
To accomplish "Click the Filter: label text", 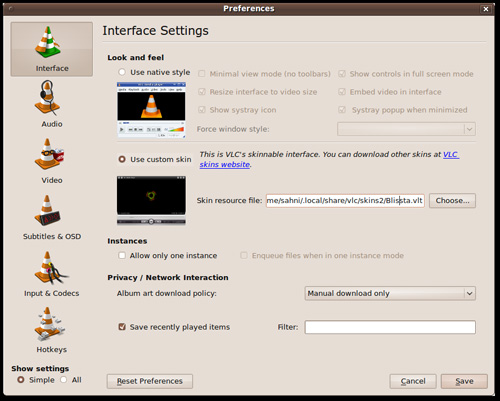I will click(288, 327).
